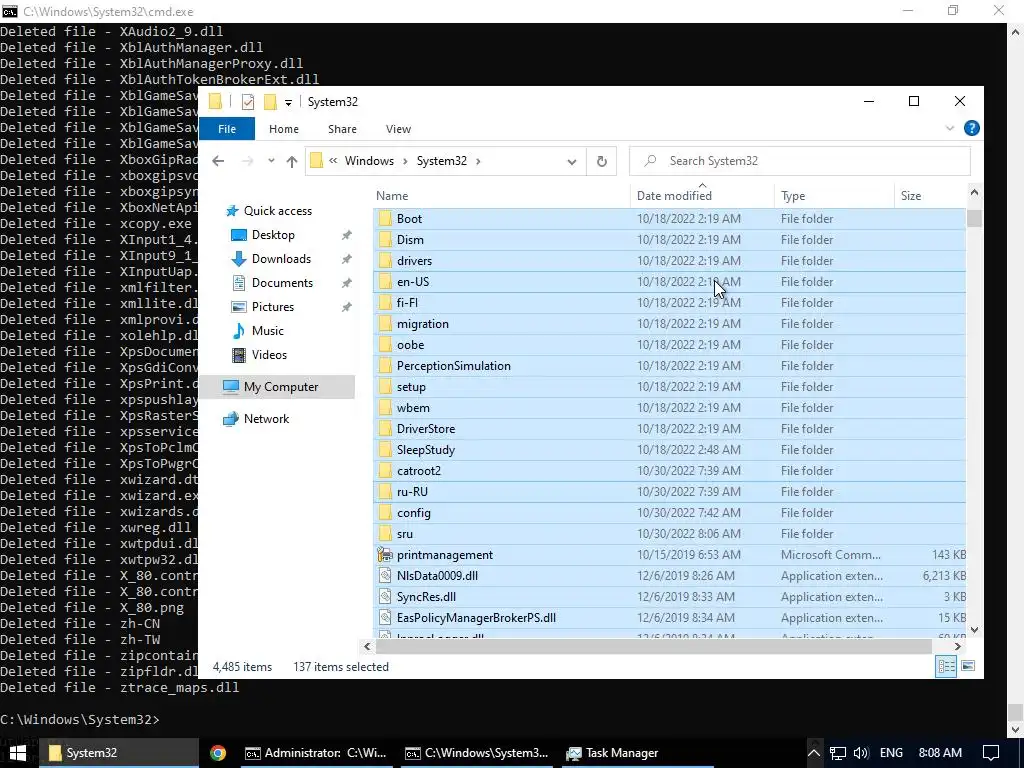Click the file list horizontal scrollbar
Viewport: 1024px width, 768px height.
click(x=653, y=647)
